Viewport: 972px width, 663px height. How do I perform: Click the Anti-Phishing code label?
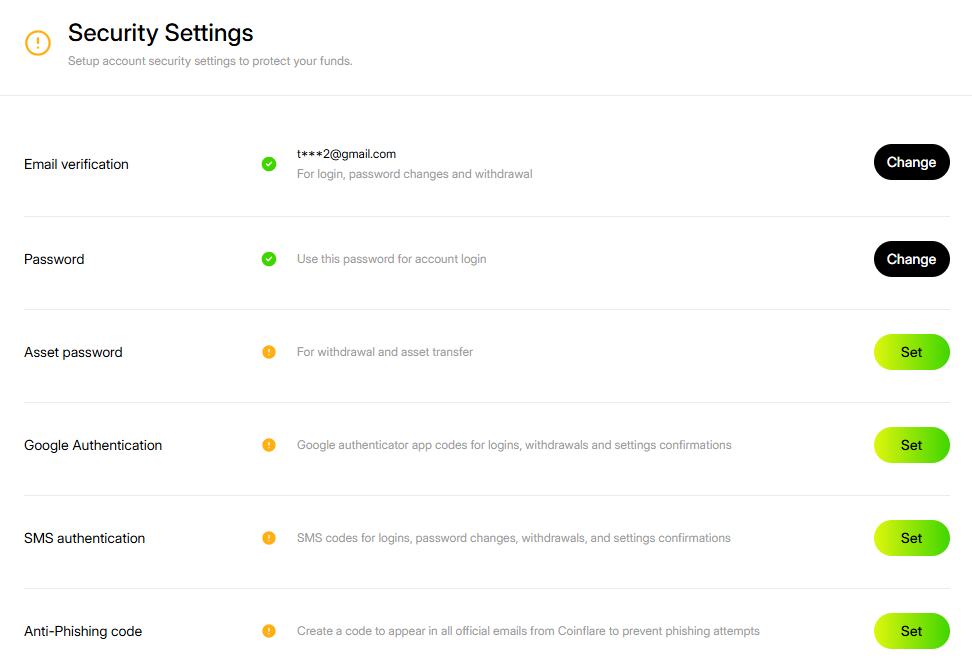pos(83,631)
